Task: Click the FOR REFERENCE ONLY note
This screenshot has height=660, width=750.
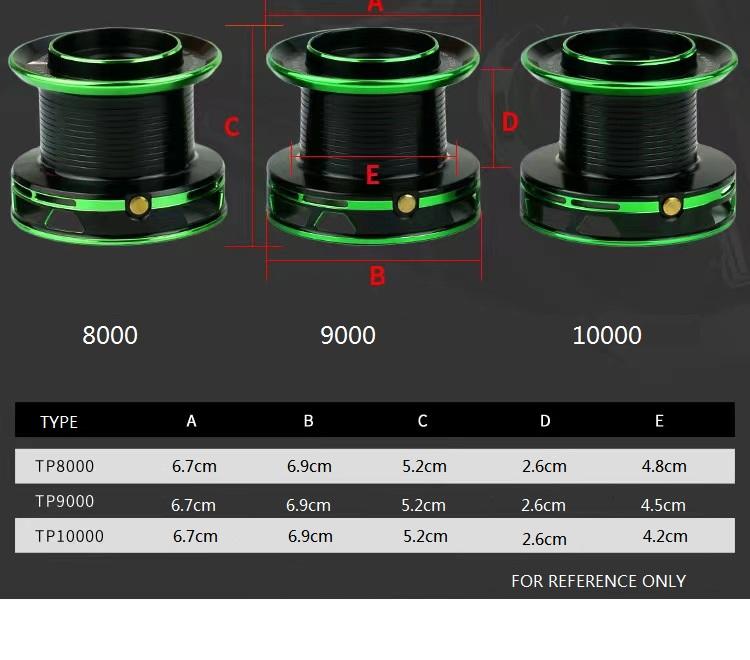Action: point(598,581)
